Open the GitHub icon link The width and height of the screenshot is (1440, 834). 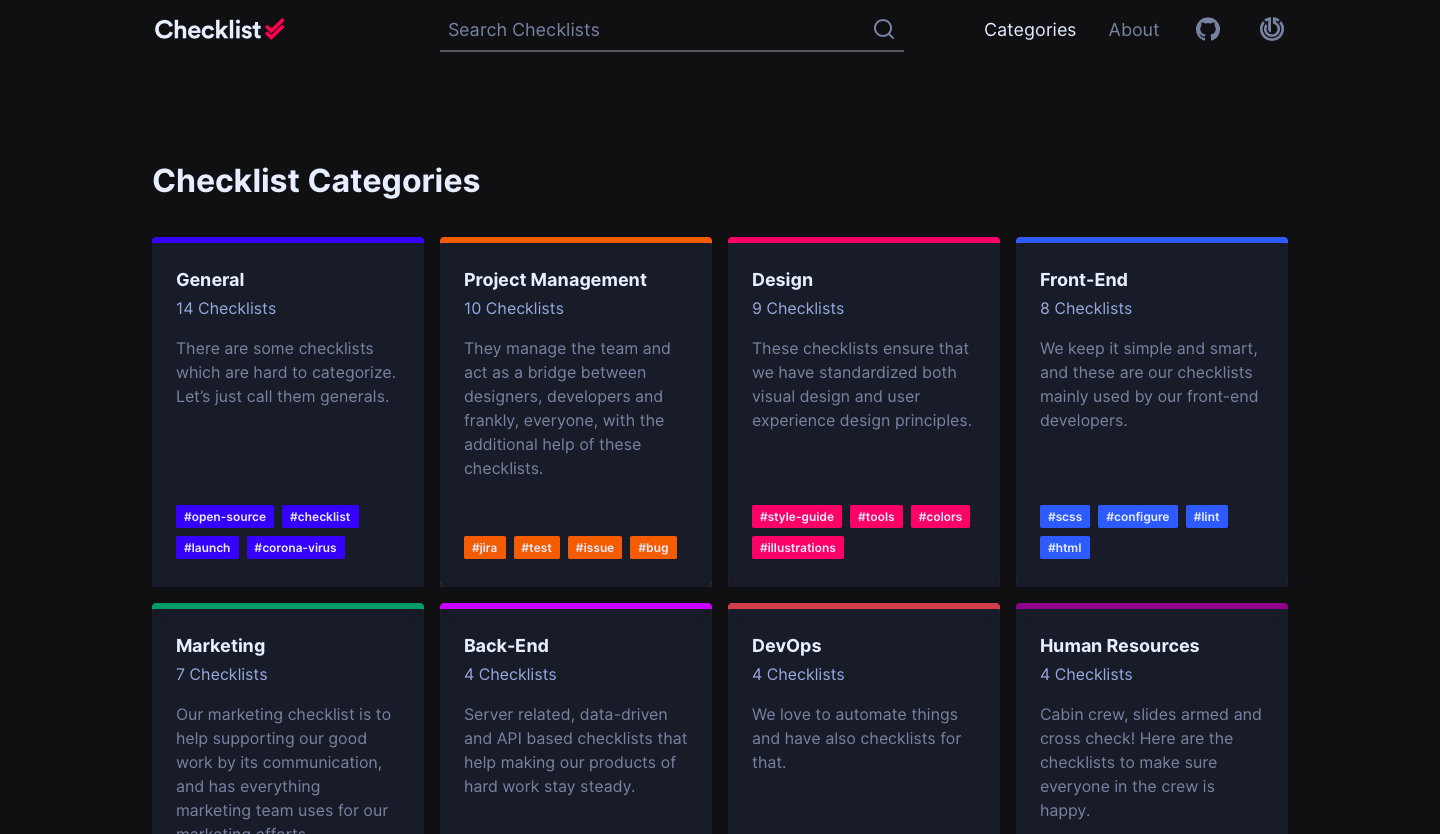click(x=1208, y=30)
